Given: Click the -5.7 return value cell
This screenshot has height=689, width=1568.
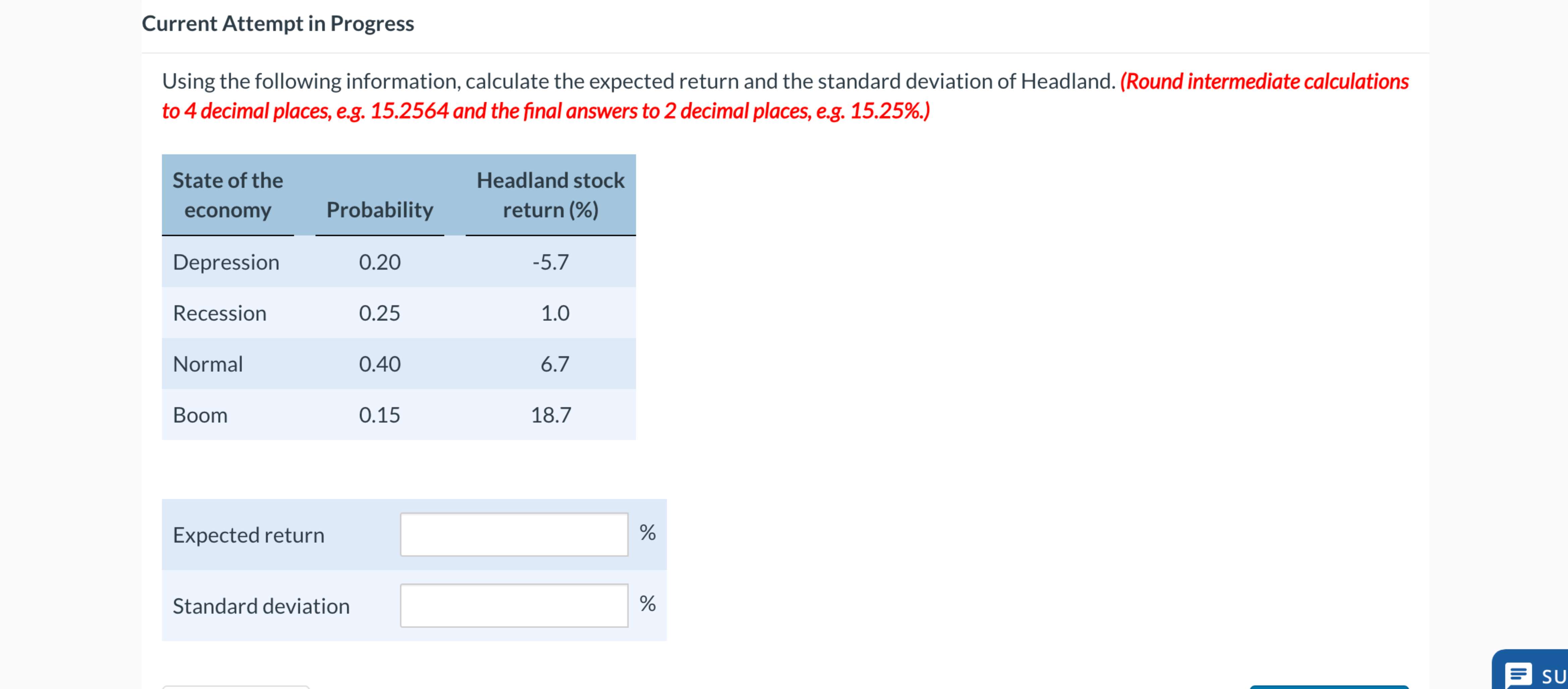Looking at the screenshot, I should click(550, 262).
